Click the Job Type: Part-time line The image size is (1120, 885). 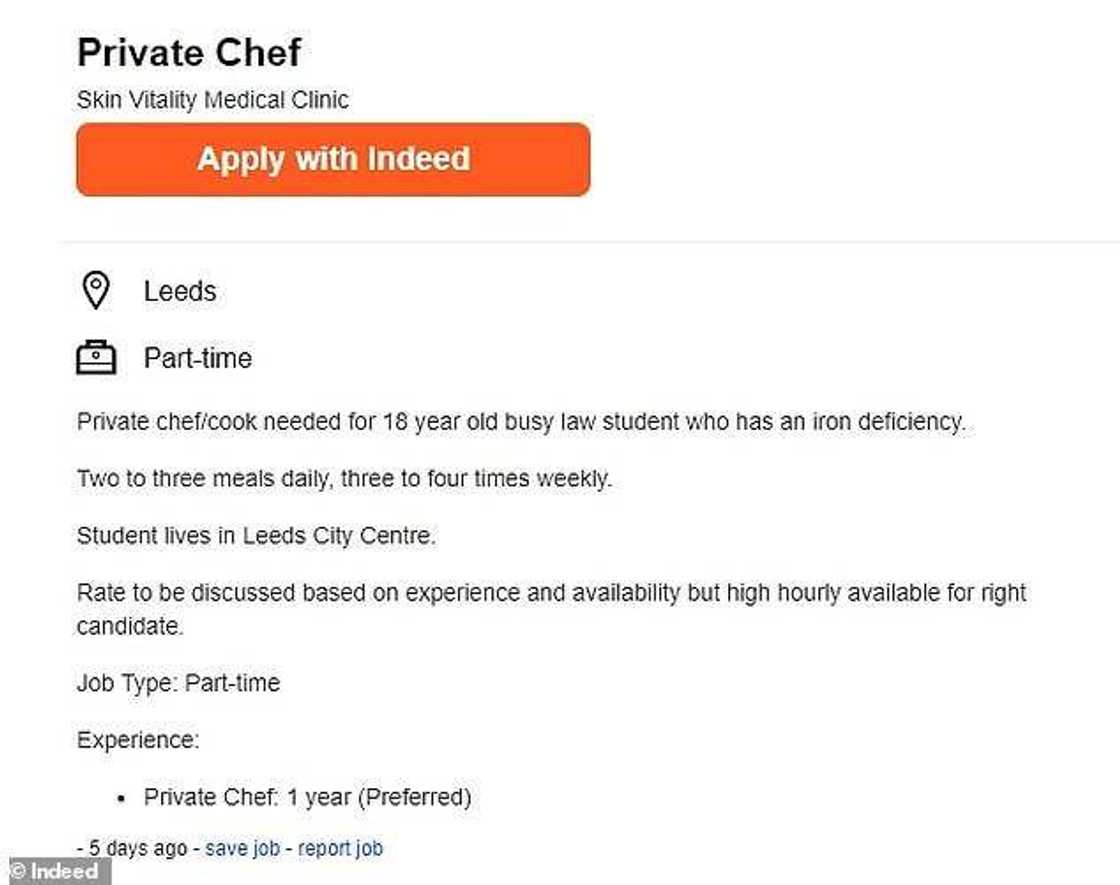[x=178, y=683]
